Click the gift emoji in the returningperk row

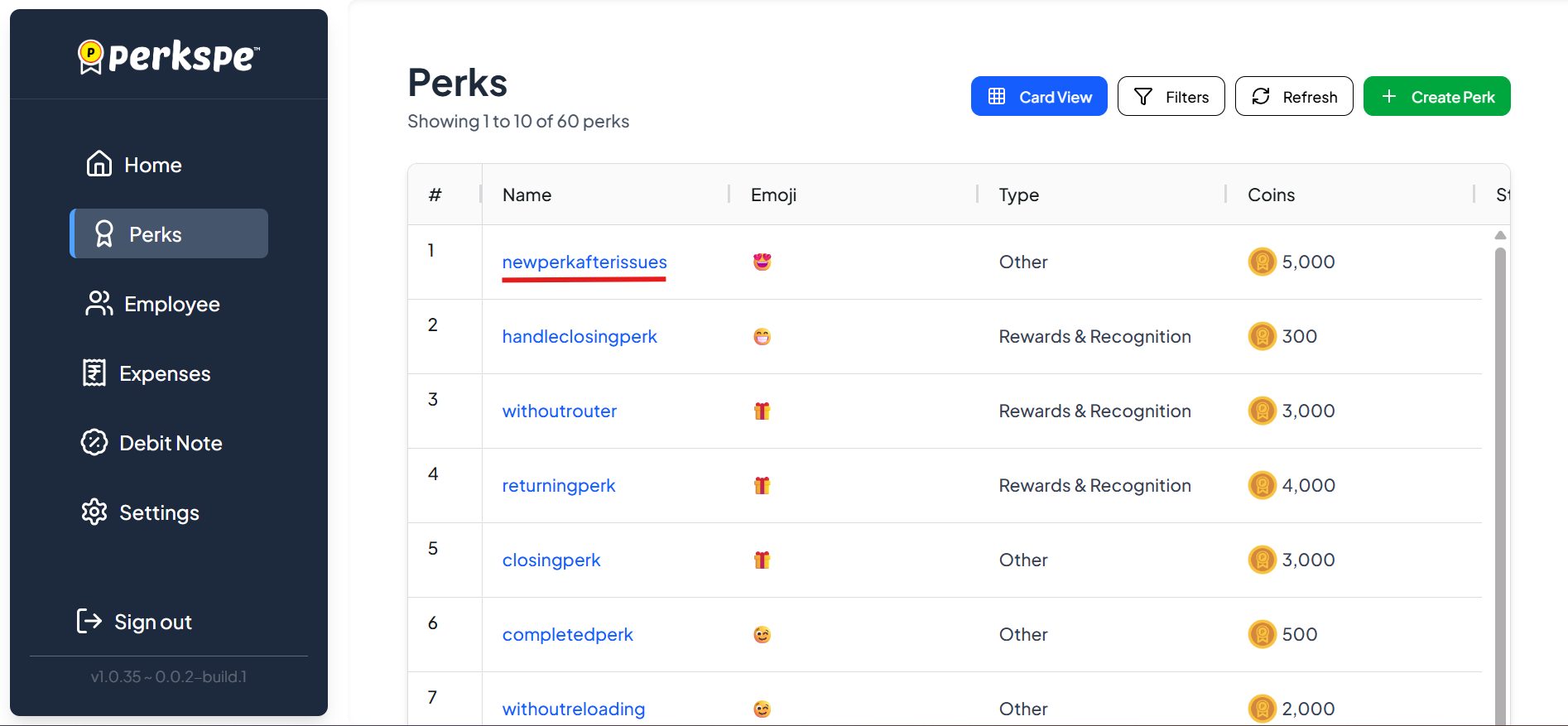pos(762,486)
